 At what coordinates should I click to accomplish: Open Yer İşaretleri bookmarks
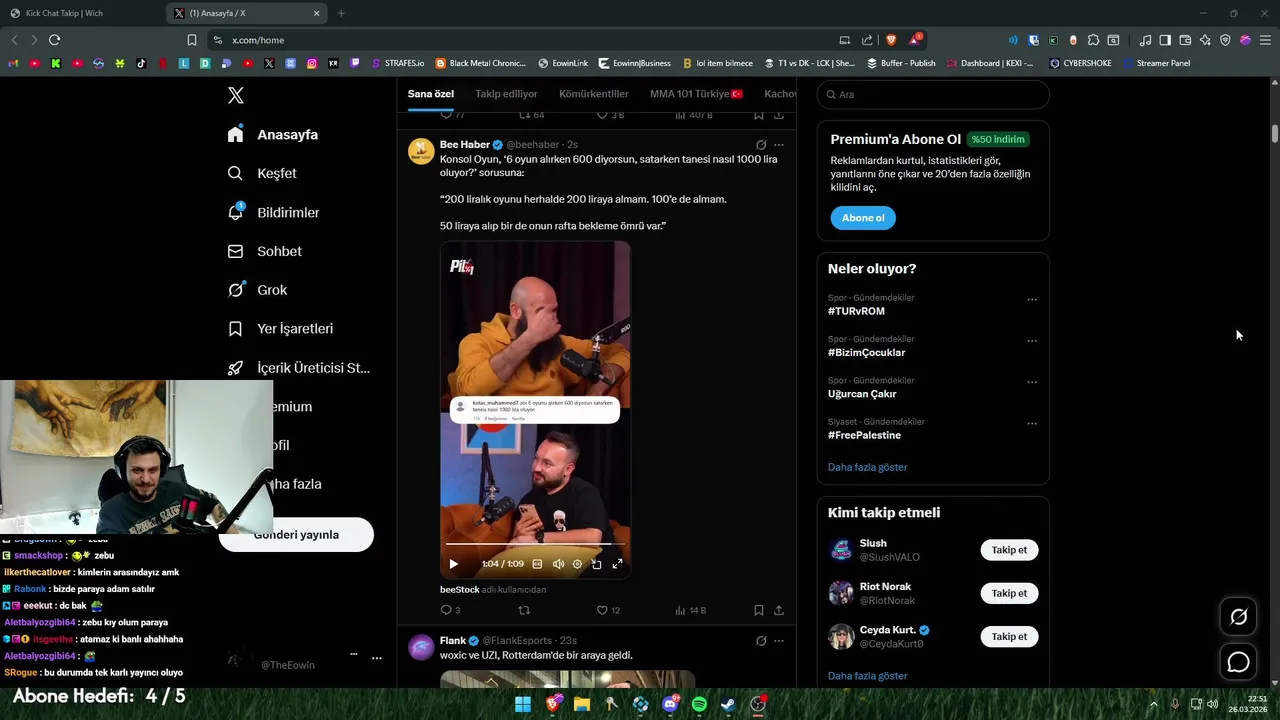tap(280, 328)
